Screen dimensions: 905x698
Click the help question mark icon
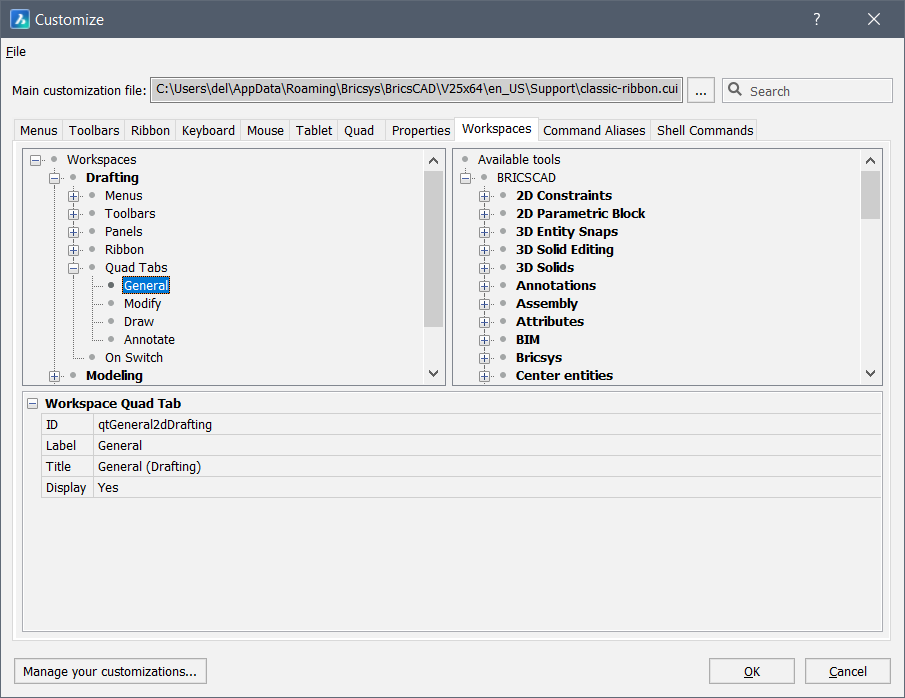(x=817, y=19)
